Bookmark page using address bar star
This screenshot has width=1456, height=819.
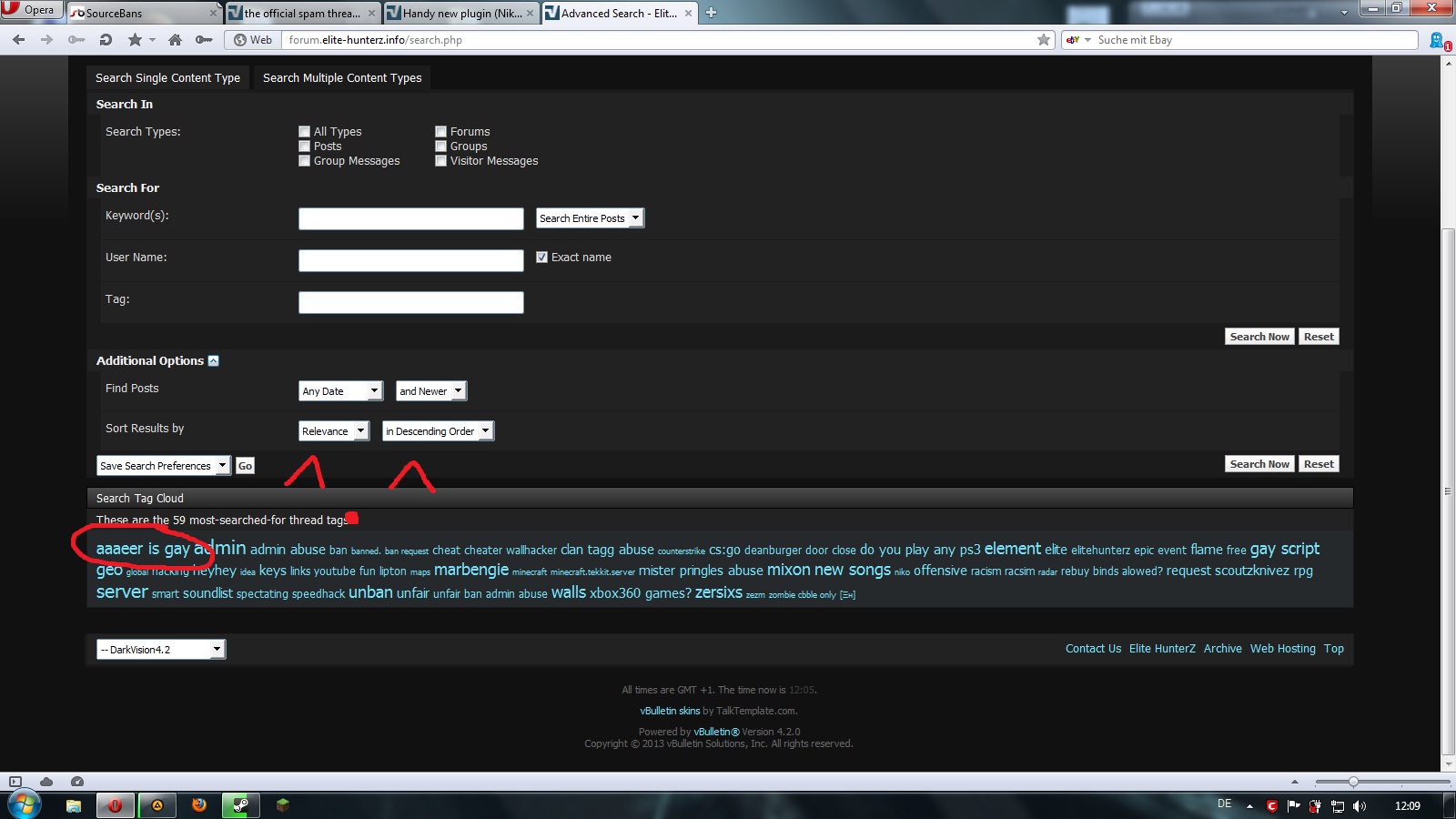(1044, 40)
